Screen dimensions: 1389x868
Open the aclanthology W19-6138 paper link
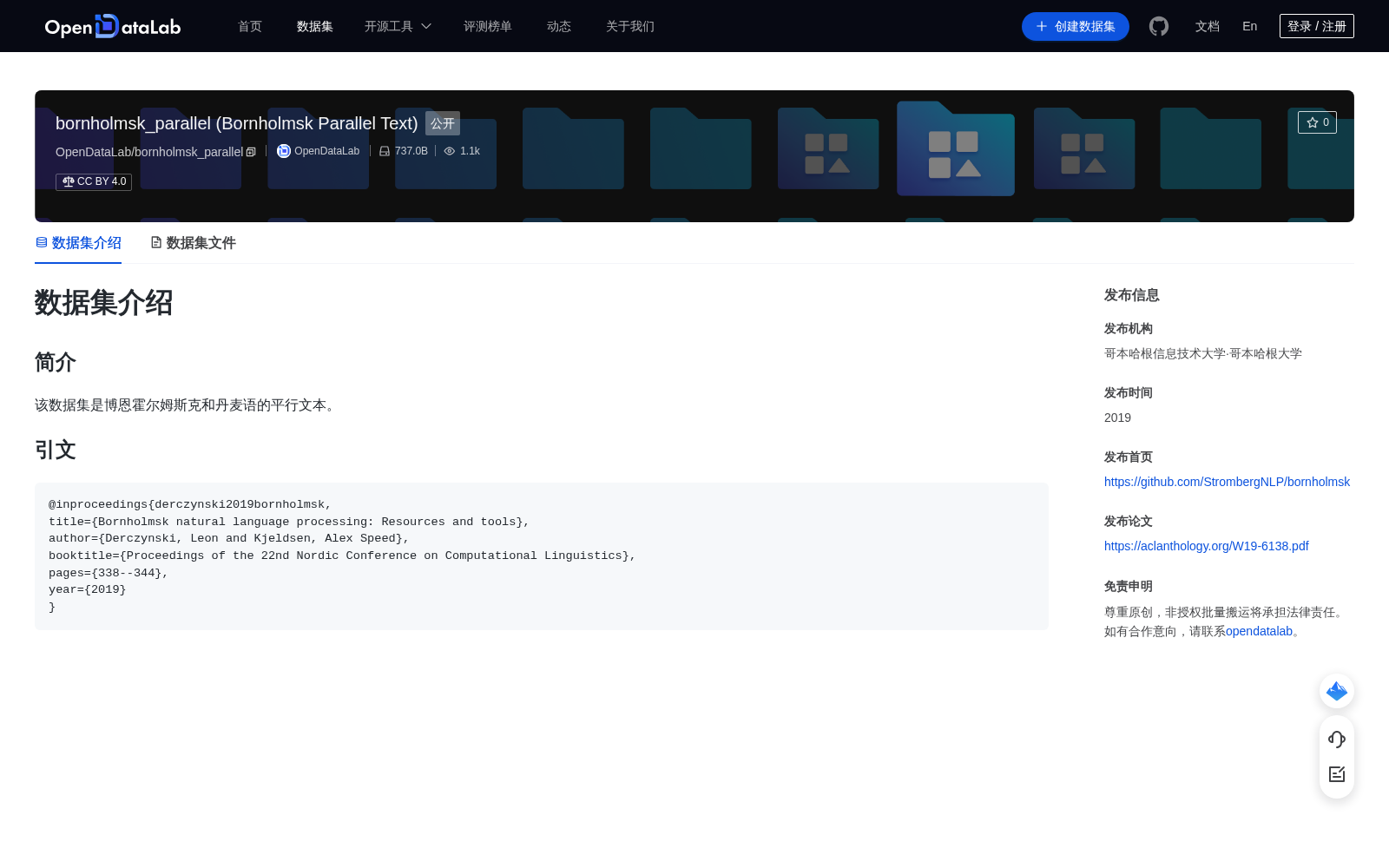1206,546
